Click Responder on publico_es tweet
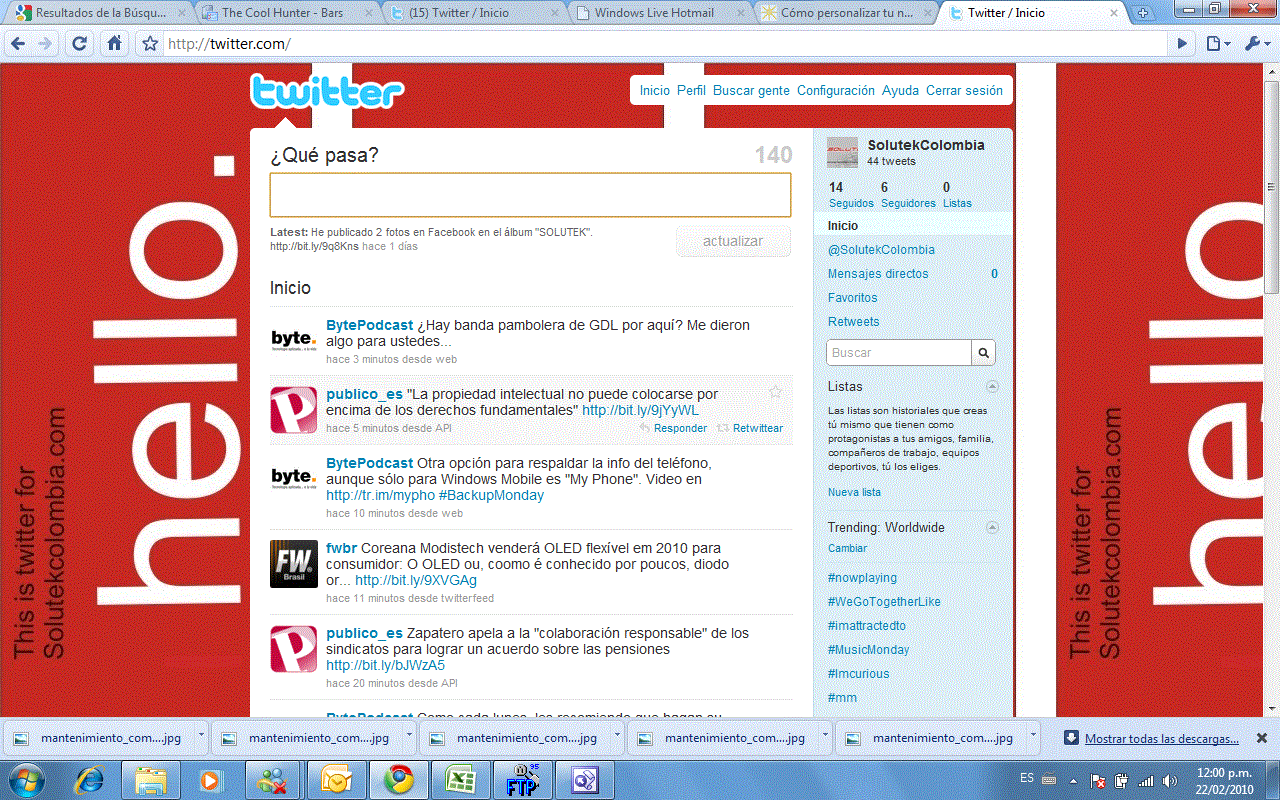Image resolution: width=1280 pixels, height=800 pixels. 673,428
